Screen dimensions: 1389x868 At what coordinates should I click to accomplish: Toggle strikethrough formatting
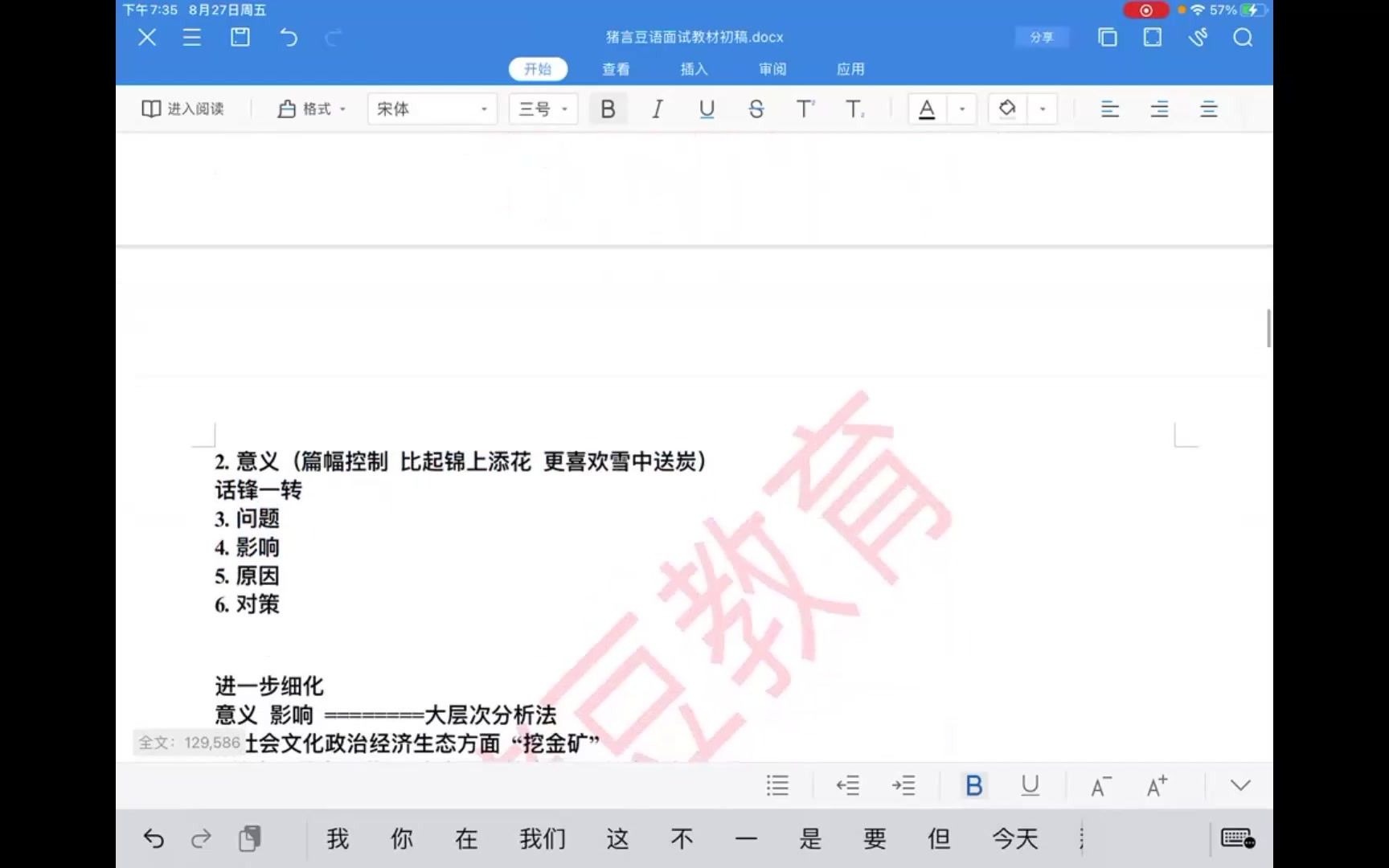pos(756,108)
